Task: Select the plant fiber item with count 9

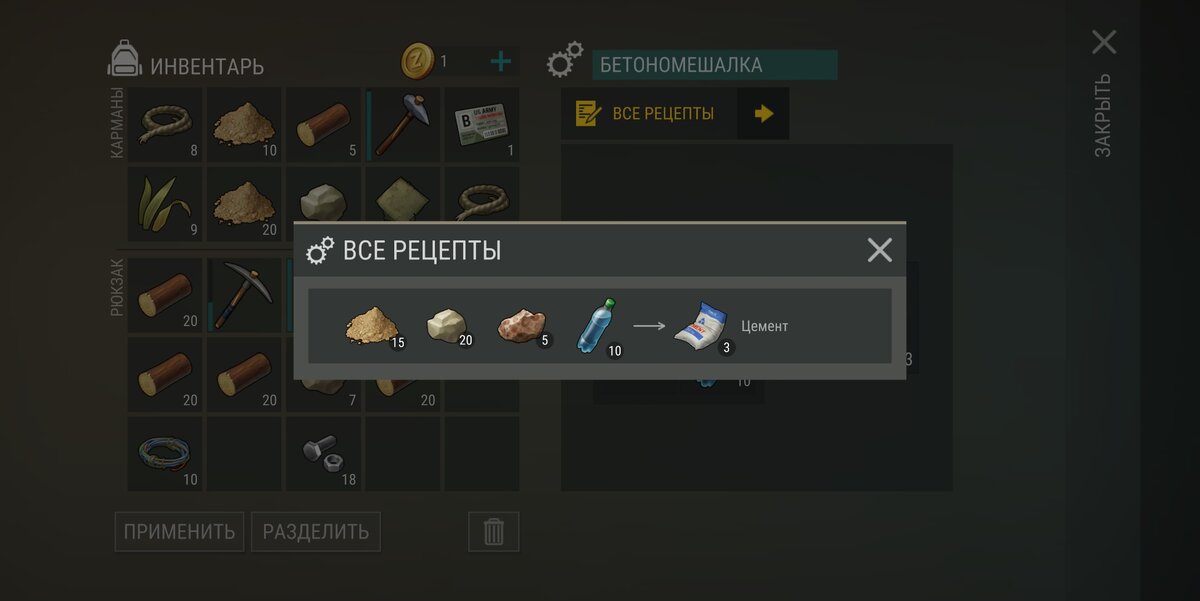Action: [165, 204]
